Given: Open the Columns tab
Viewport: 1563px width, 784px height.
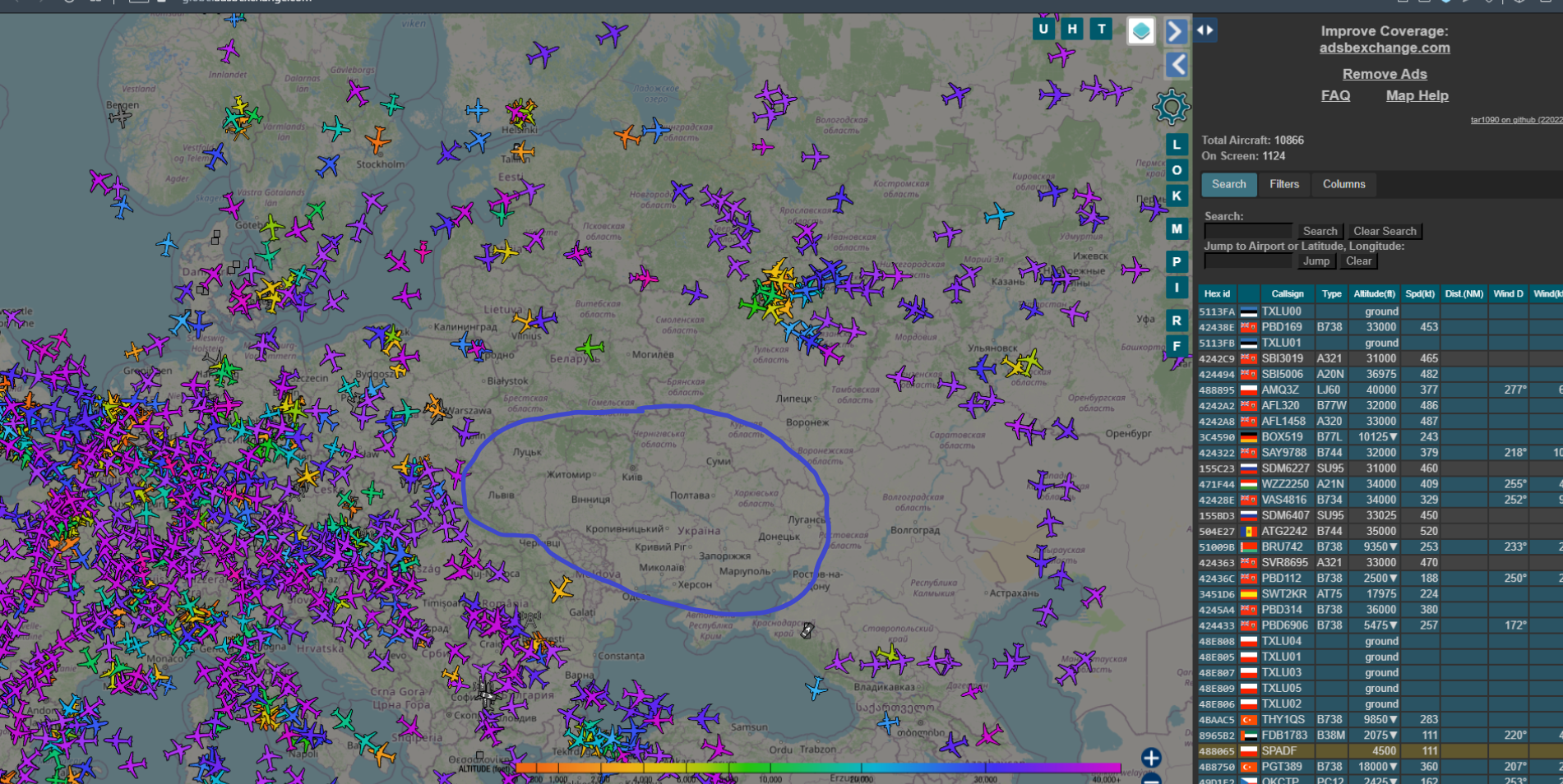Looking at the screenshot, I should click(x=1343, y=184).
